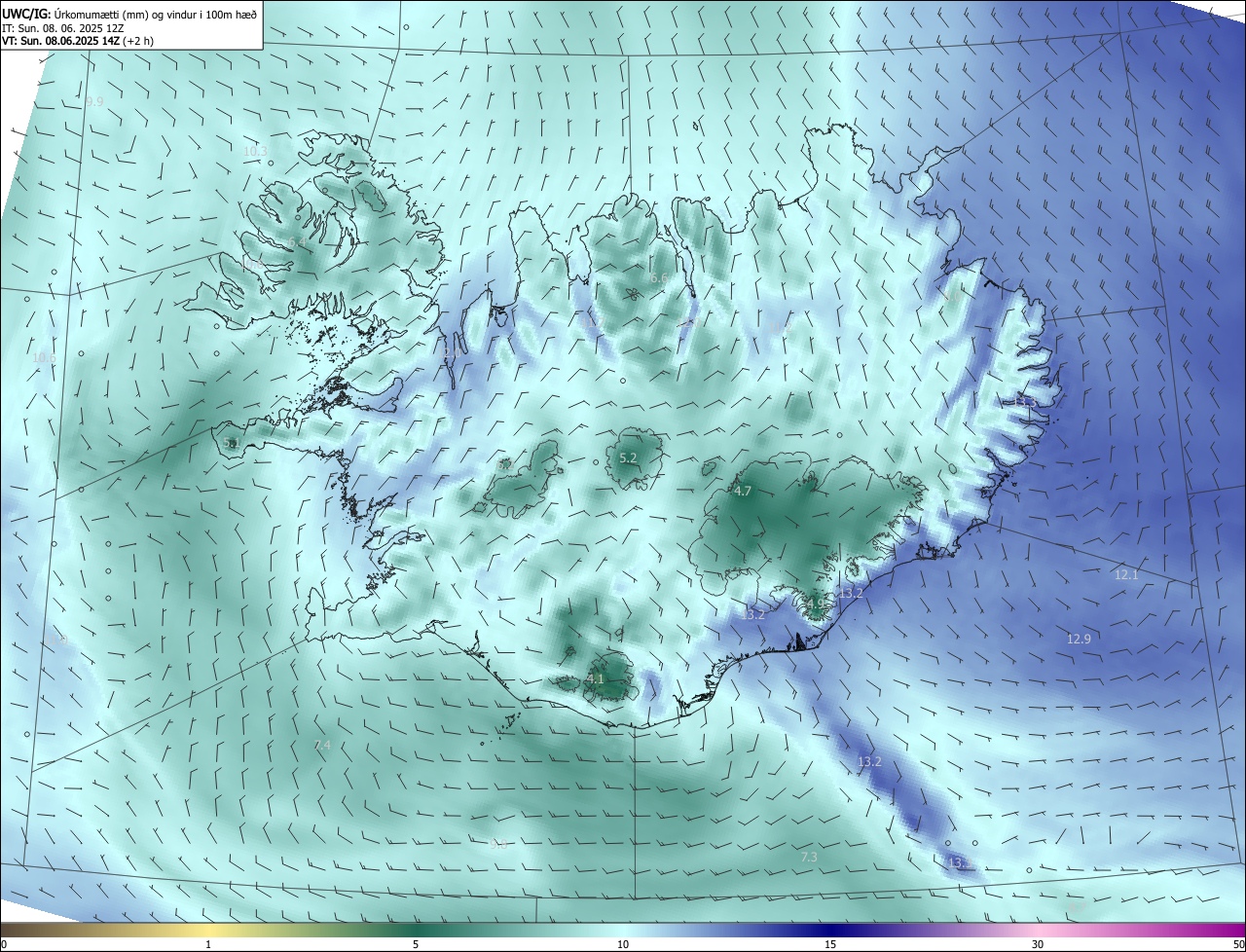
Task: Click the '12.1' value label on the map
Action: tap(1126, 575)
